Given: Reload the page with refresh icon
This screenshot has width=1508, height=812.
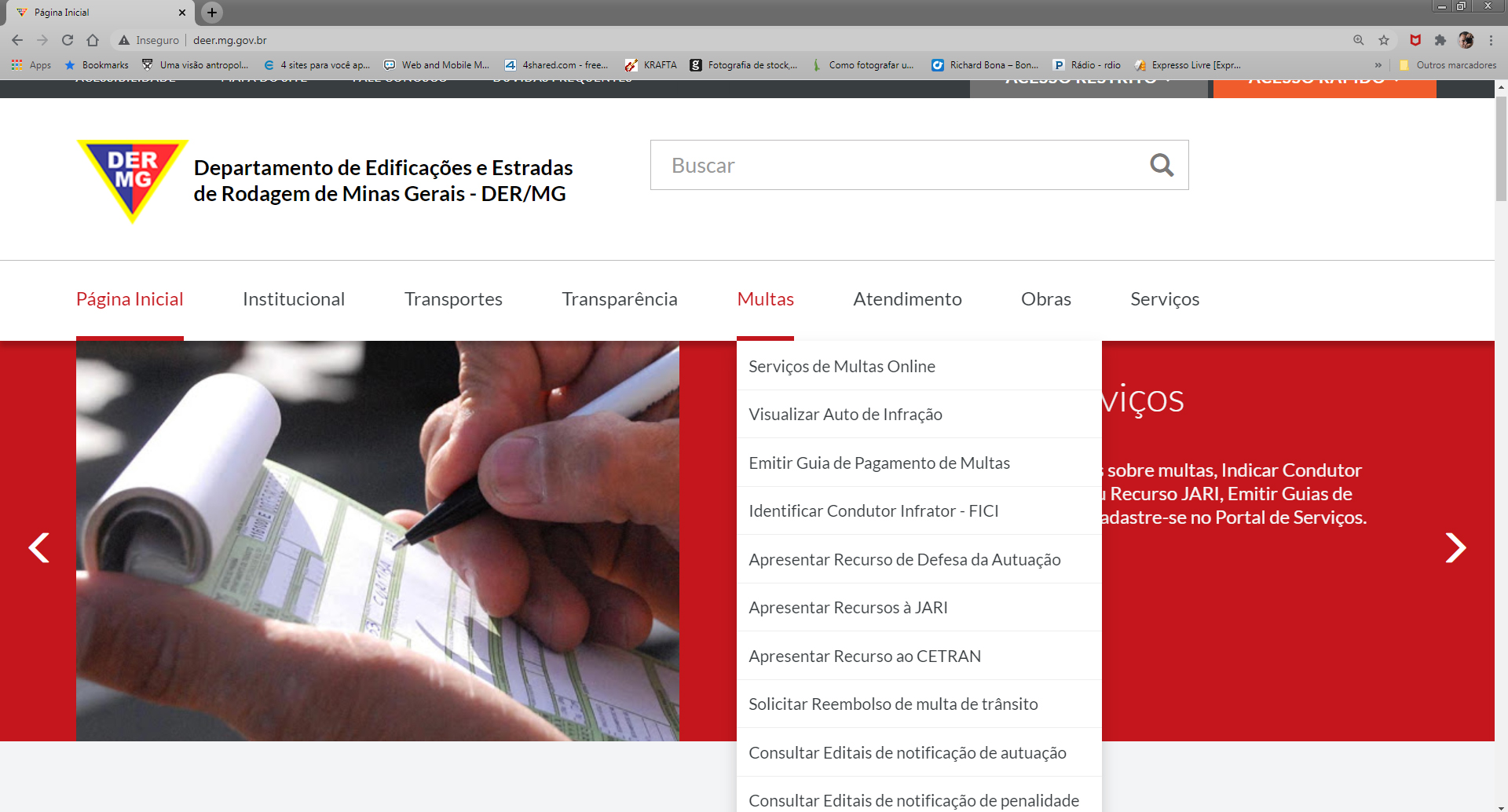Looking at the screenshot, I should 68,40.
